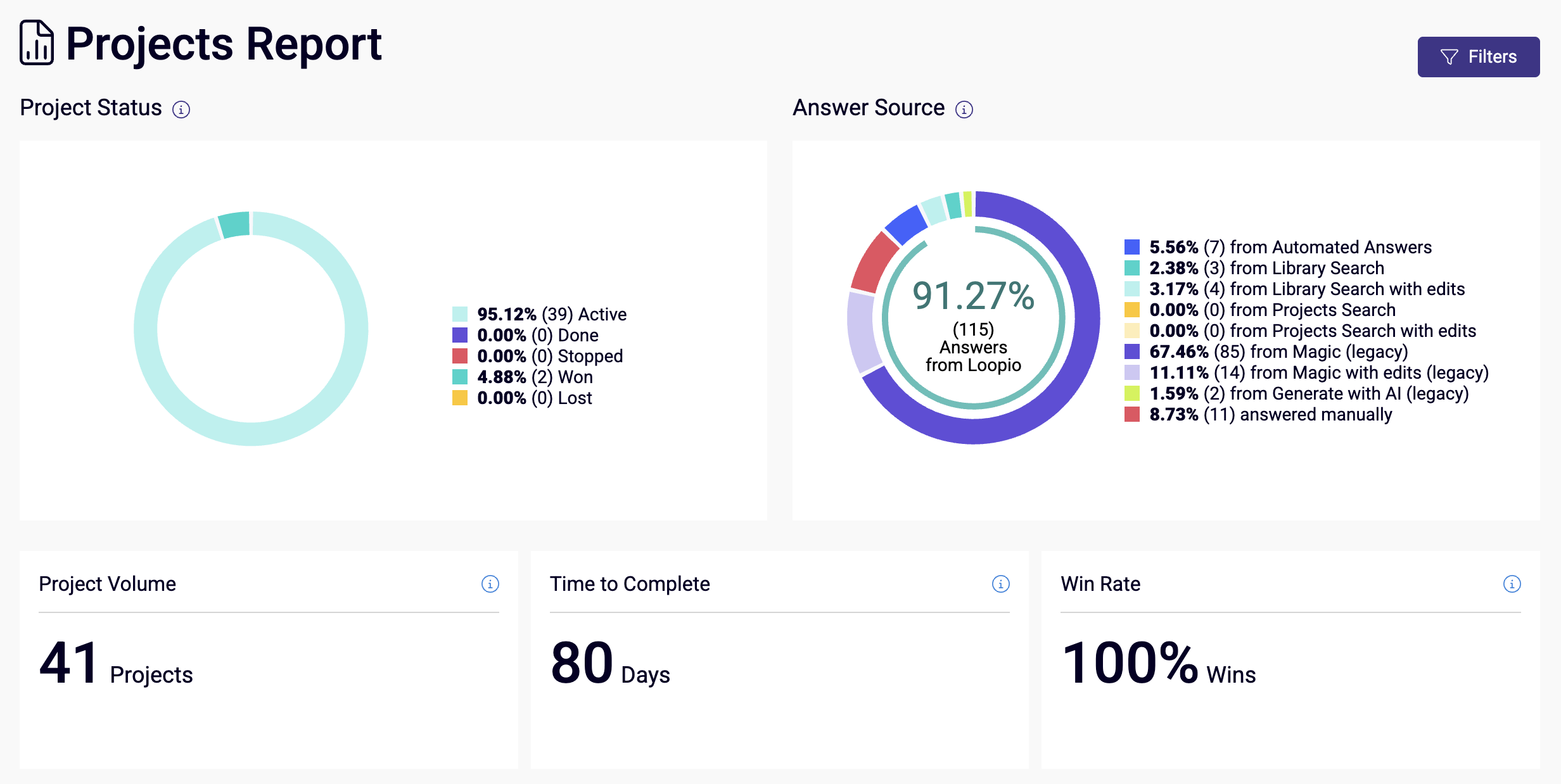The image size is (1561, 784).
Task: Click the Stopped legend color swatch
Action: pyautogui.click(x=460, y=356)
